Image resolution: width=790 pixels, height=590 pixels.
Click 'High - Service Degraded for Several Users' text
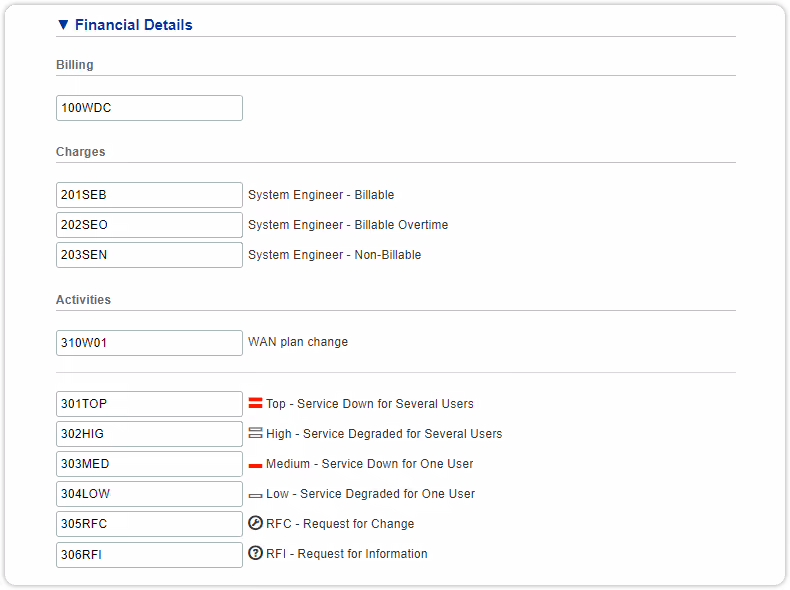(x=384, y=434)
